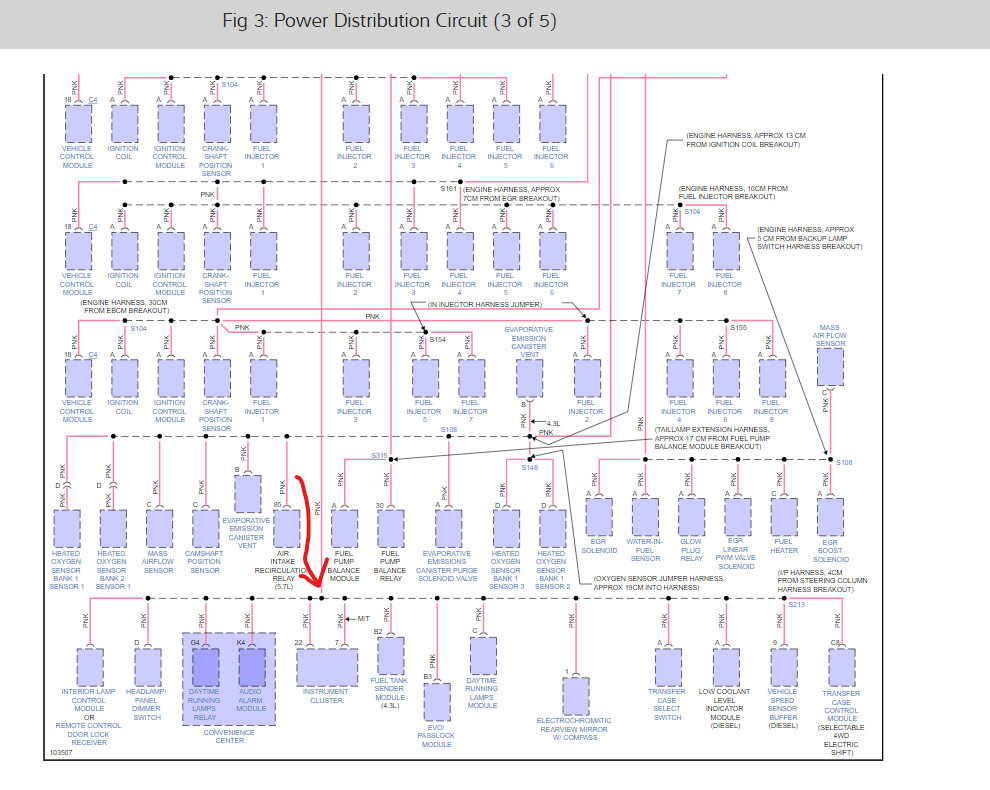Select the Daytime Running Lamps Relay label

click(x=204, y=705)
